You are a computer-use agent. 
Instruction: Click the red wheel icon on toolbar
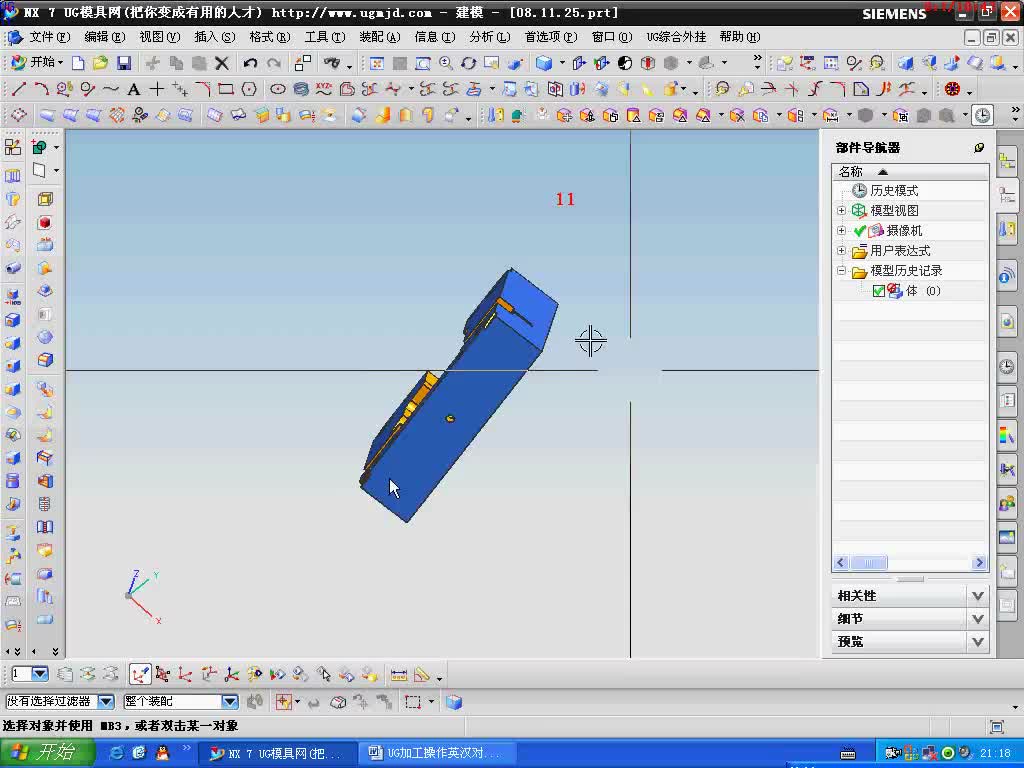coord(952,88)
